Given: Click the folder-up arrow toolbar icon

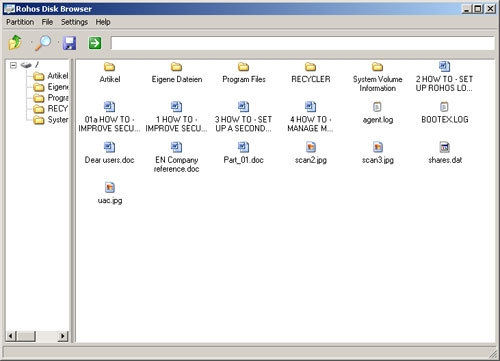Looking at the screenshot, I should [x=15, y=43].
